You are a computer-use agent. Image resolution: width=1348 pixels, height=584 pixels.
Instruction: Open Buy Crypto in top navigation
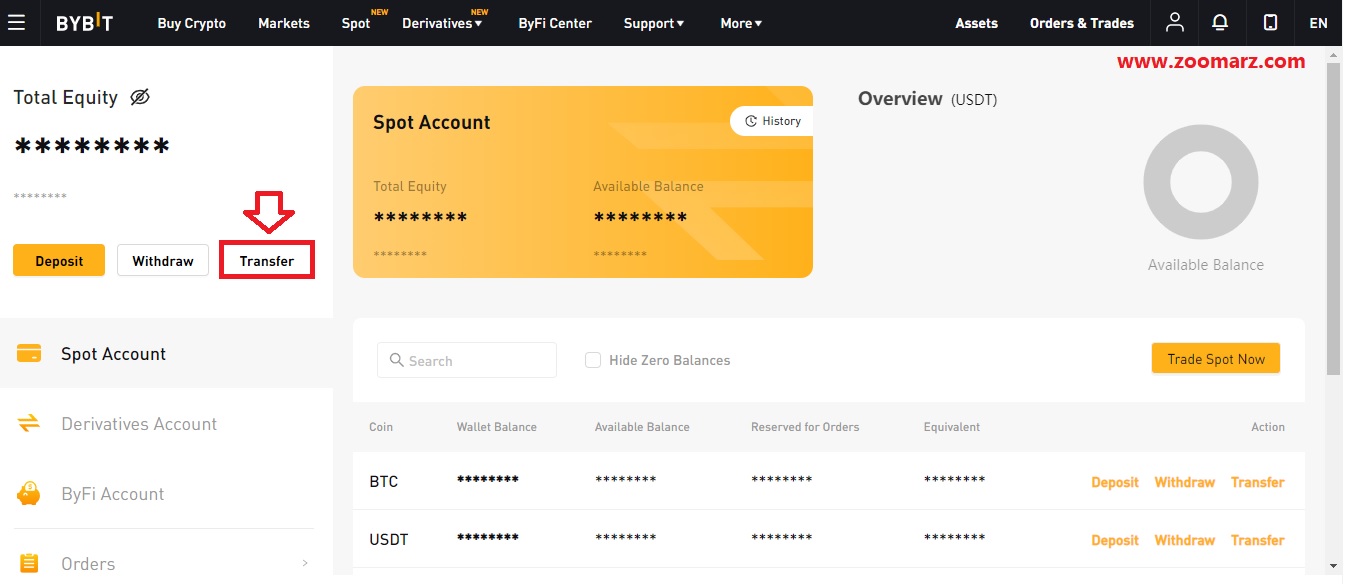click(x=192, y=23)
